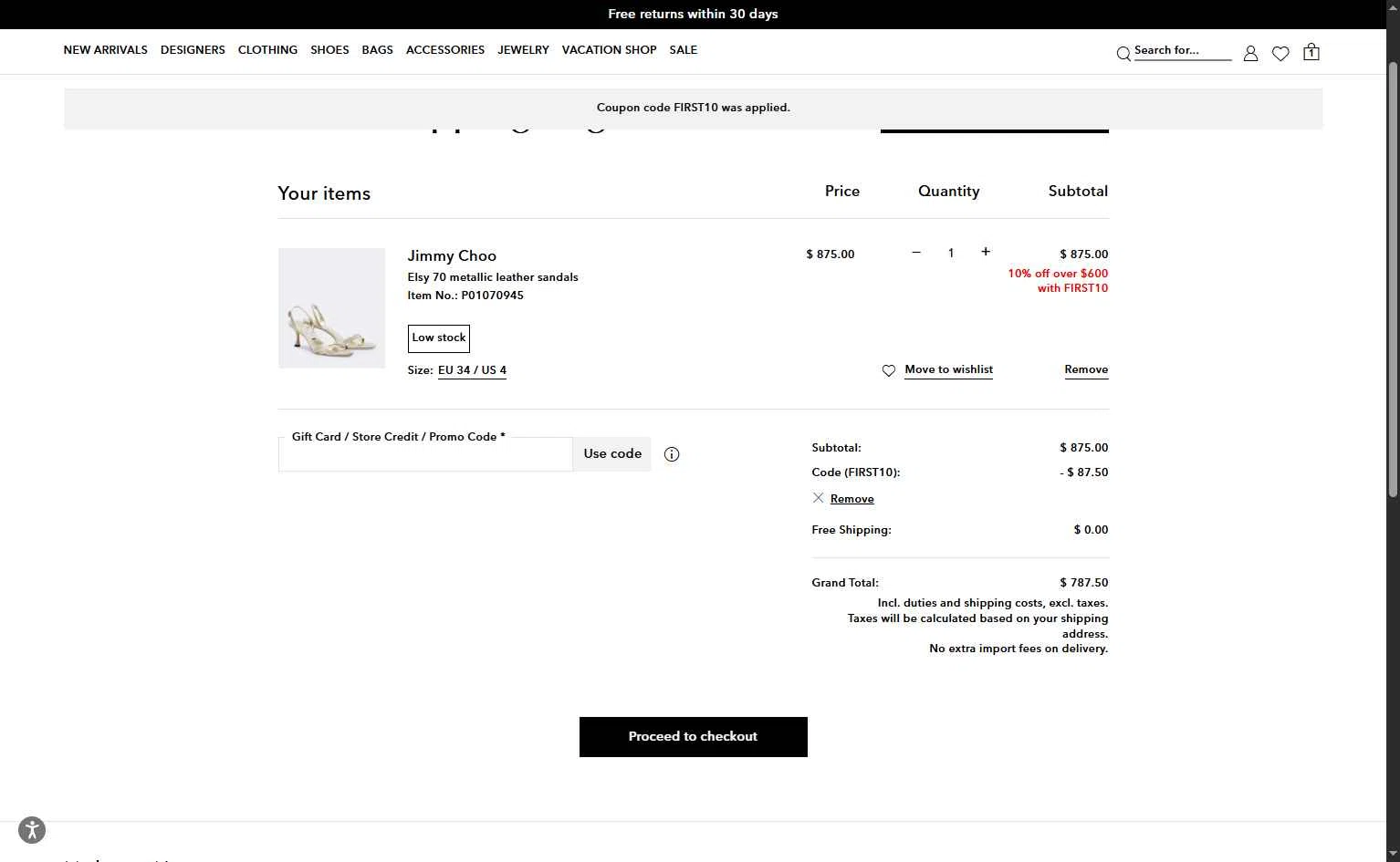Click the promo code info icon
The height and width of the screenshot is (862, 1400).
(672, 454)
